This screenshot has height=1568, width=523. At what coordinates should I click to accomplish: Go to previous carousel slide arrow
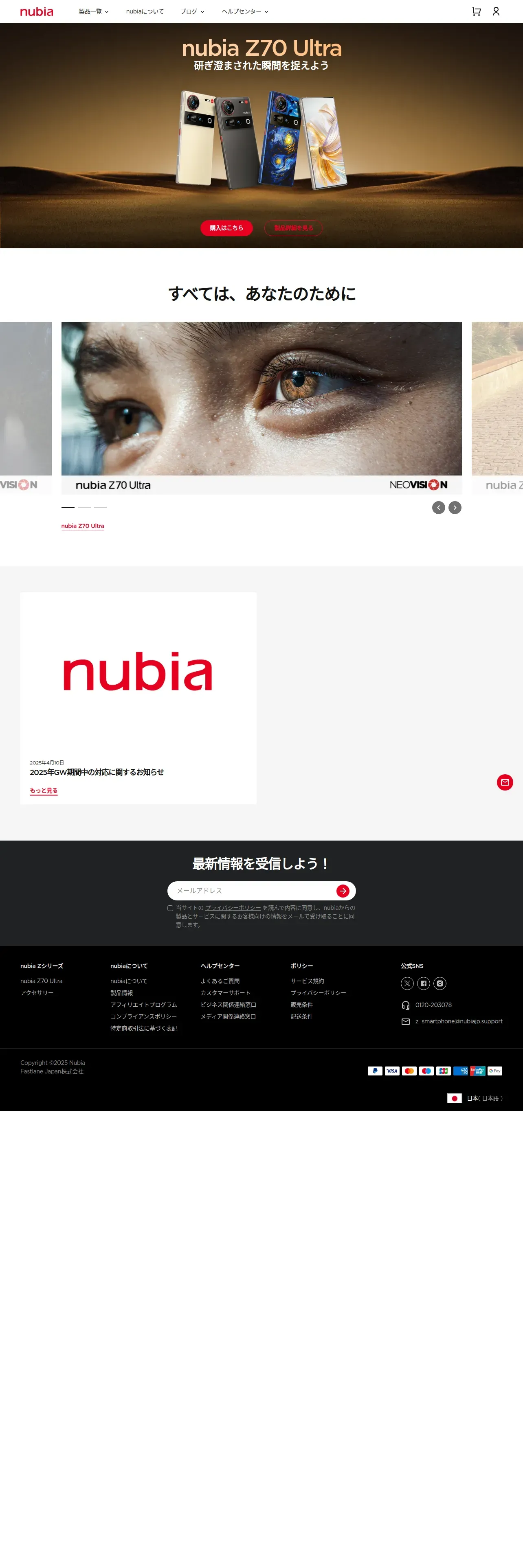point(438,508)
